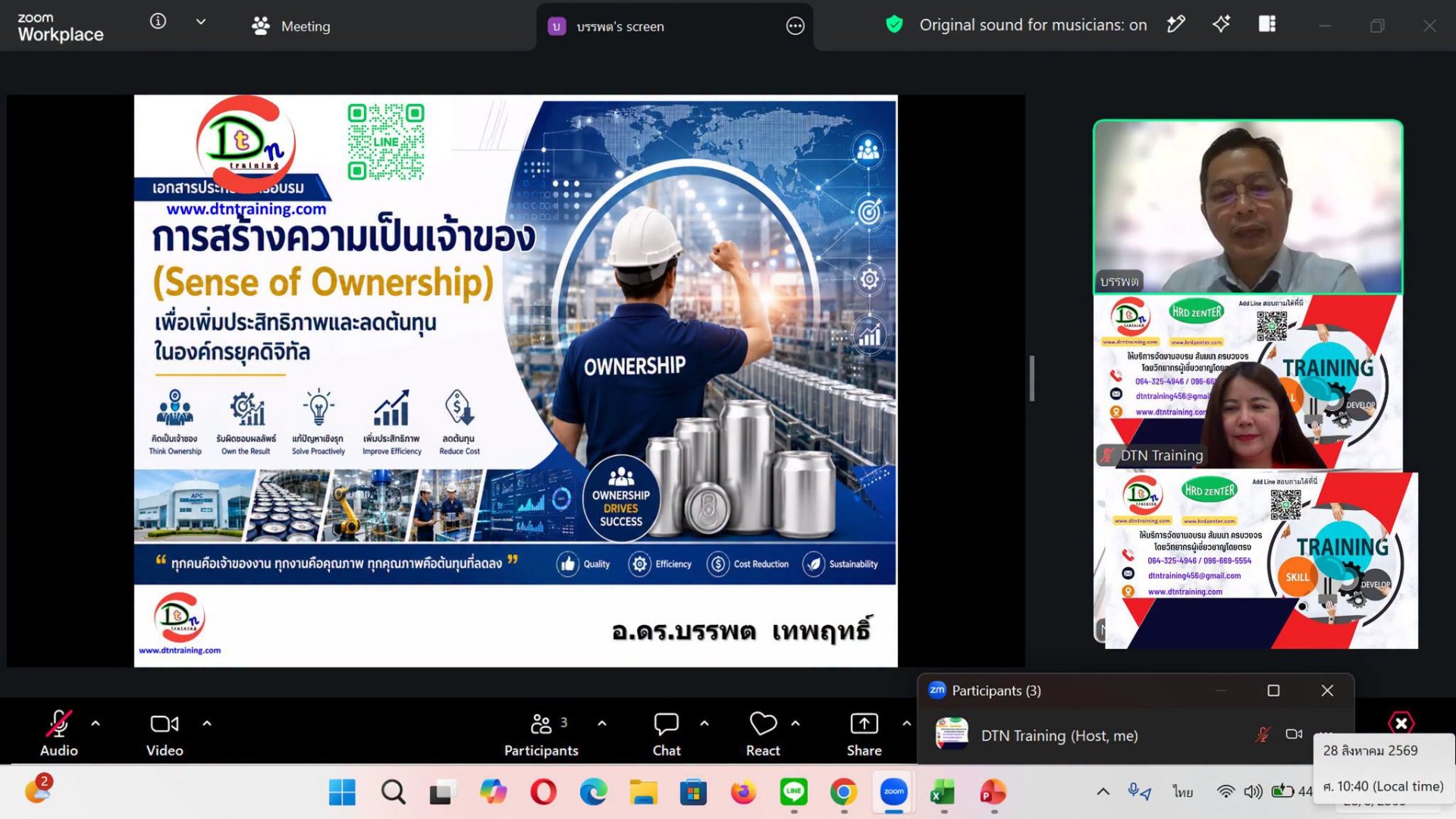Expand the Participants options arrow
This screenshot has height=819, width=1456.
(x=602, y=723)
